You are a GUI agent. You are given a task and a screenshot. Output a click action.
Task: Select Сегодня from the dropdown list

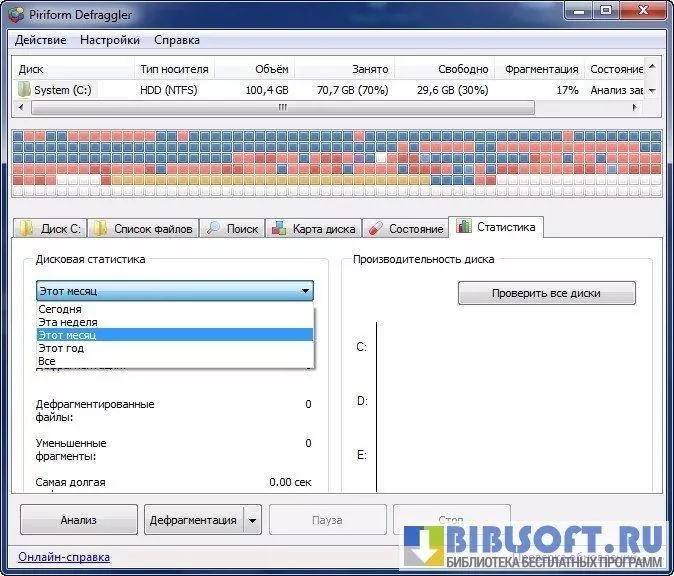pyautogui.click(x=60, y=309)
